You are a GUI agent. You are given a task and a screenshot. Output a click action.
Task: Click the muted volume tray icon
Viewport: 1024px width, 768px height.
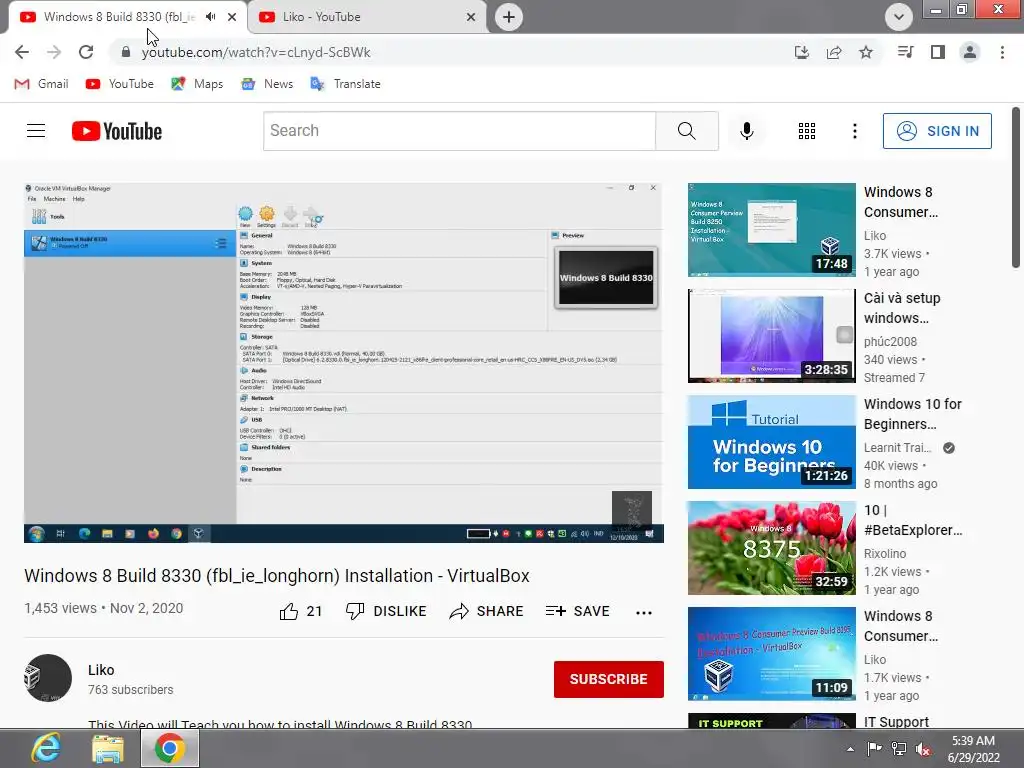(x=923, y=749)
